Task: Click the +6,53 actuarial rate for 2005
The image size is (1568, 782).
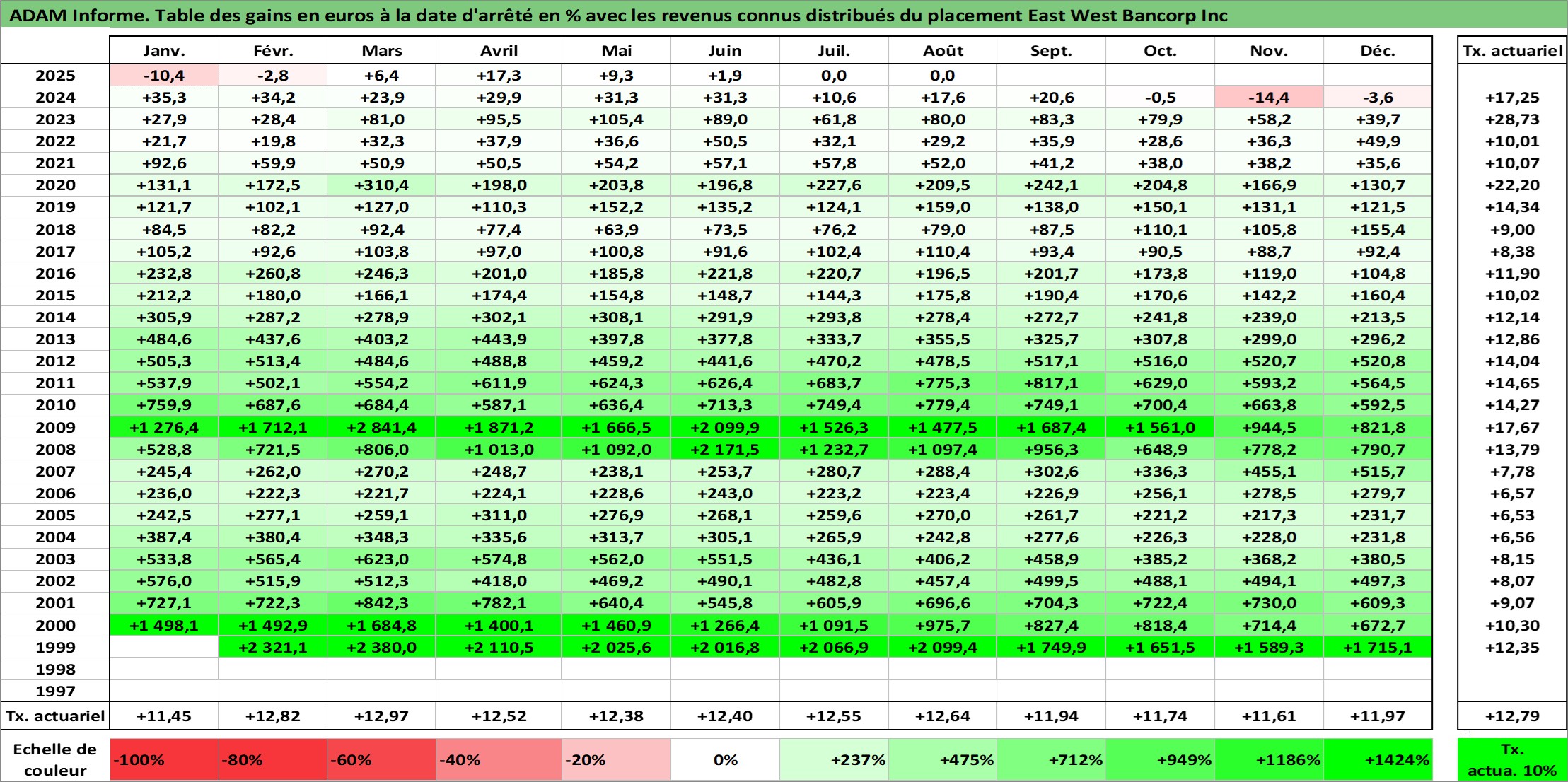Action: [x=1512, y=515]
